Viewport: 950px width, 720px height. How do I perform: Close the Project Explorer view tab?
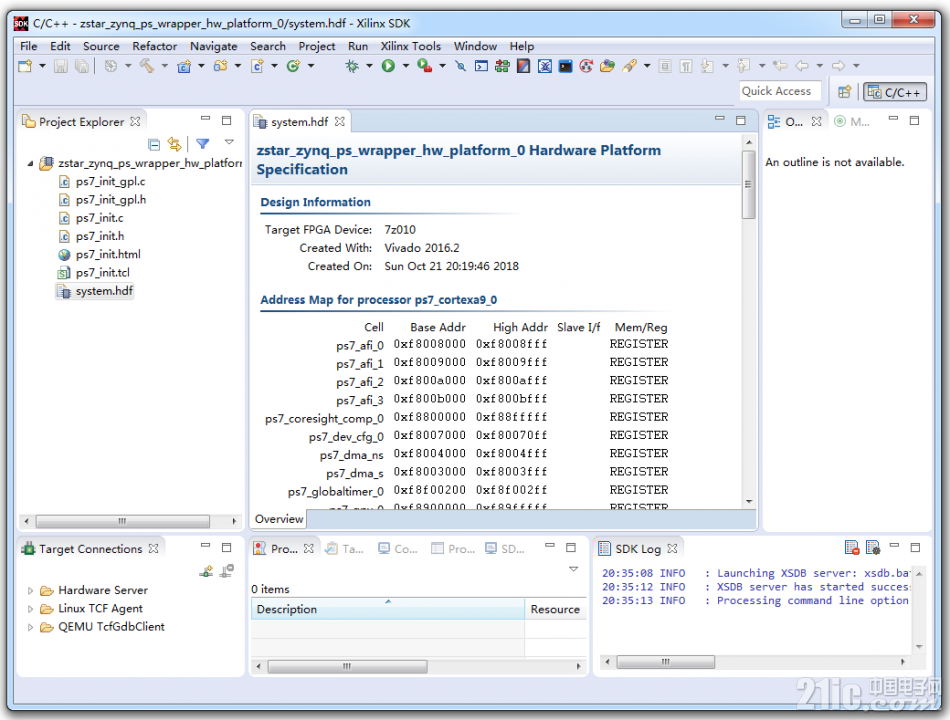(135, 121)
